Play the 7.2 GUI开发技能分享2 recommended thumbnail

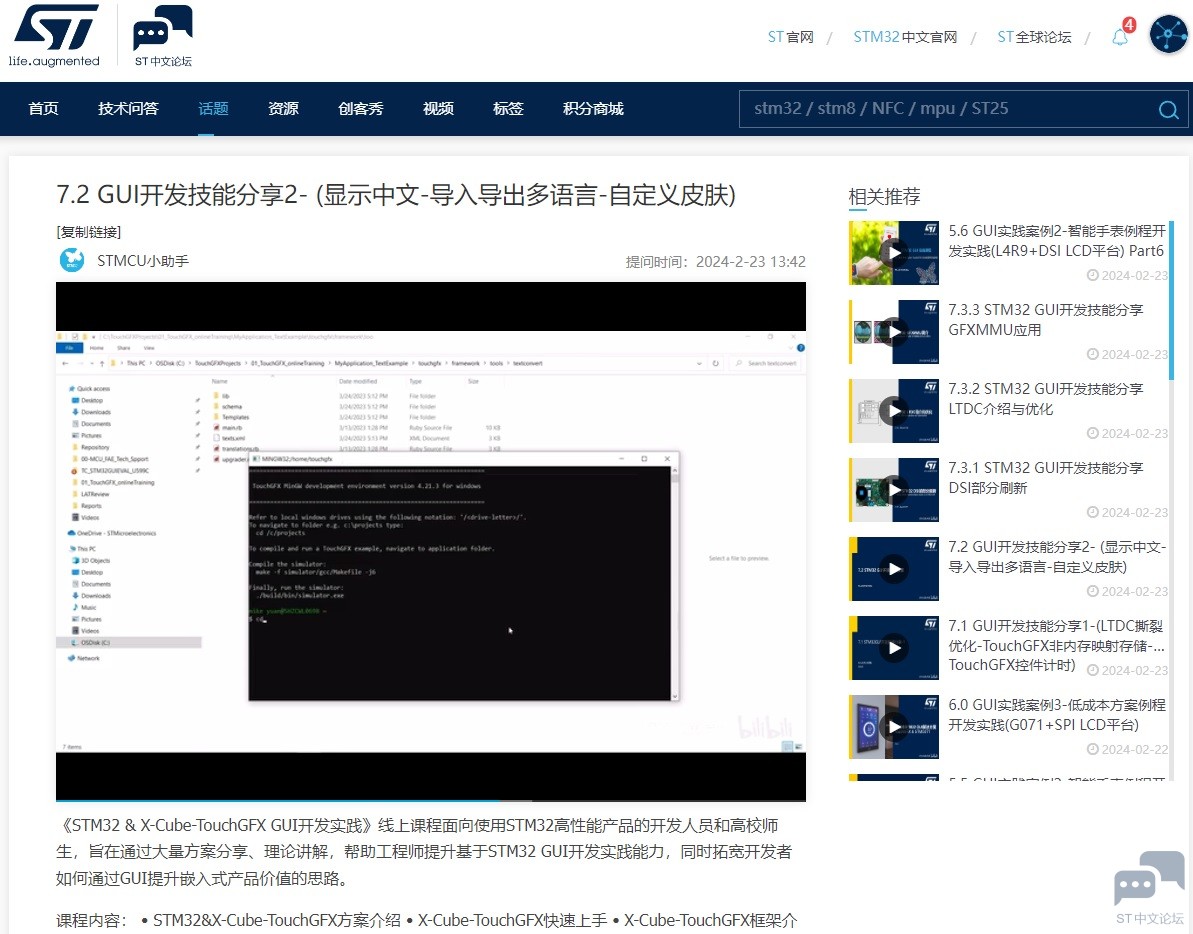click(x=894, y=569)
